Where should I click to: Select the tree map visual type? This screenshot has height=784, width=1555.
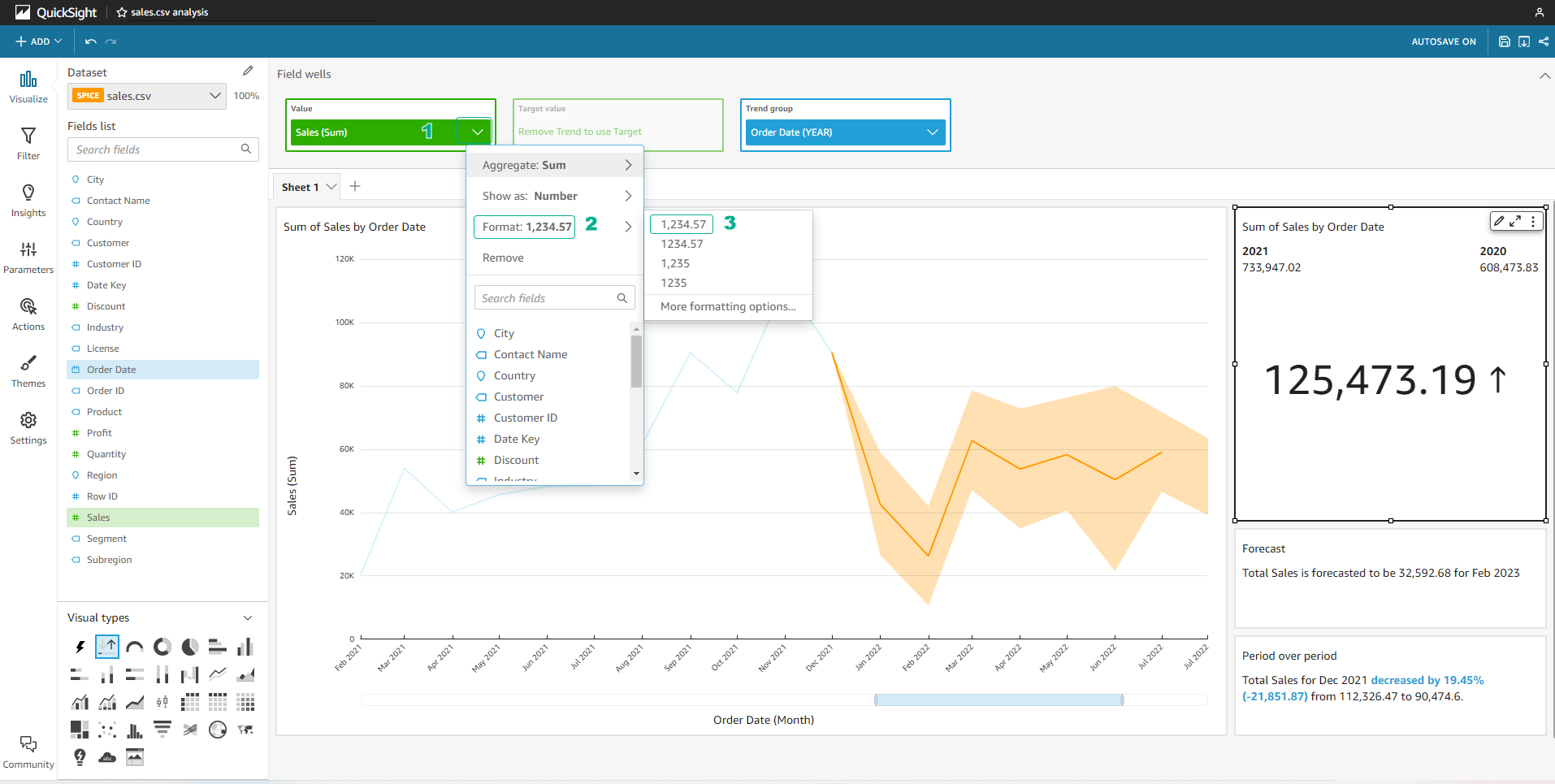pos(80,730)
